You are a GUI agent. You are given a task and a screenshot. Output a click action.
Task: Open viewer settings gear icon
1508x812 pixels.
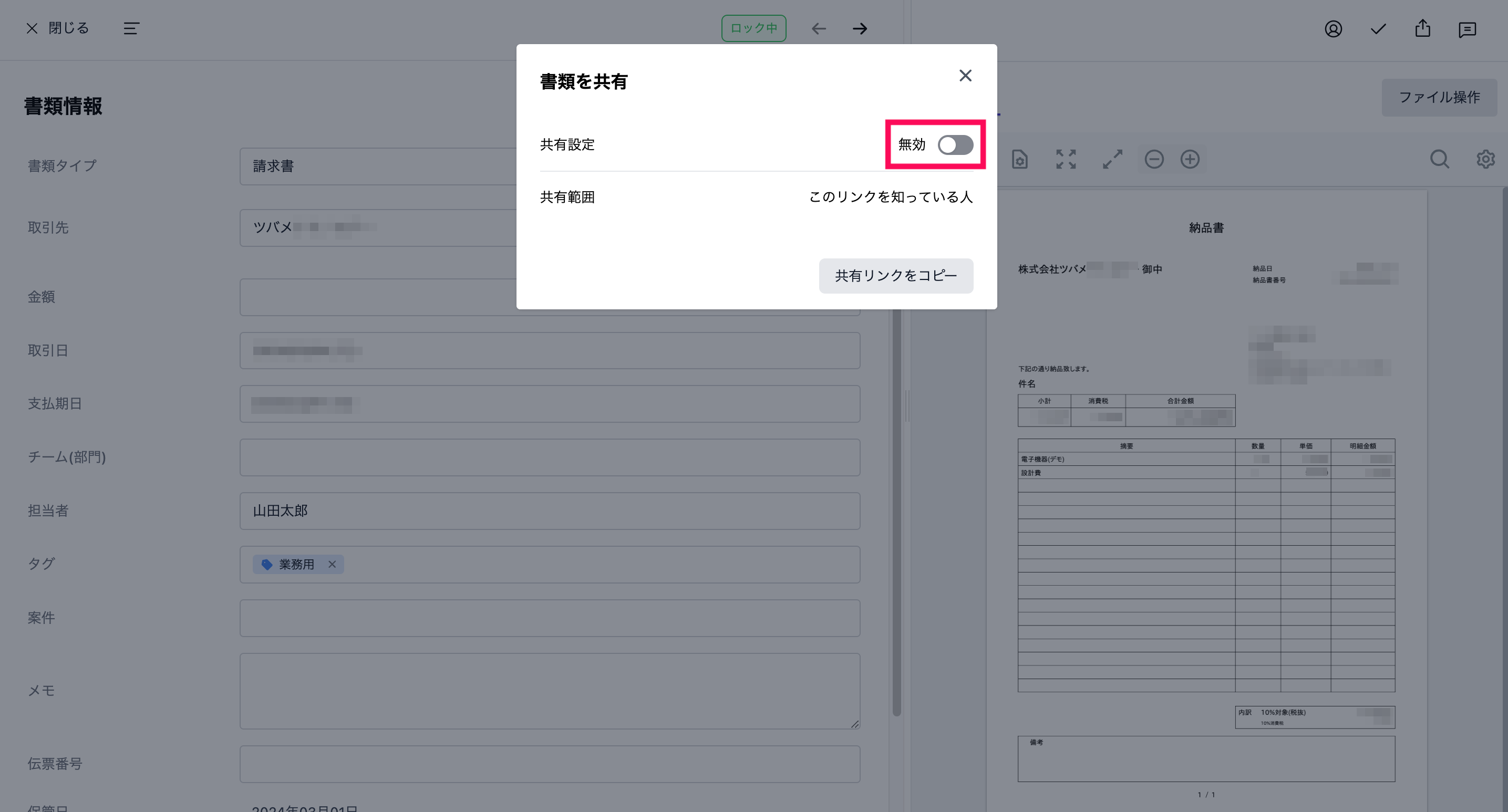(1485, 159)
